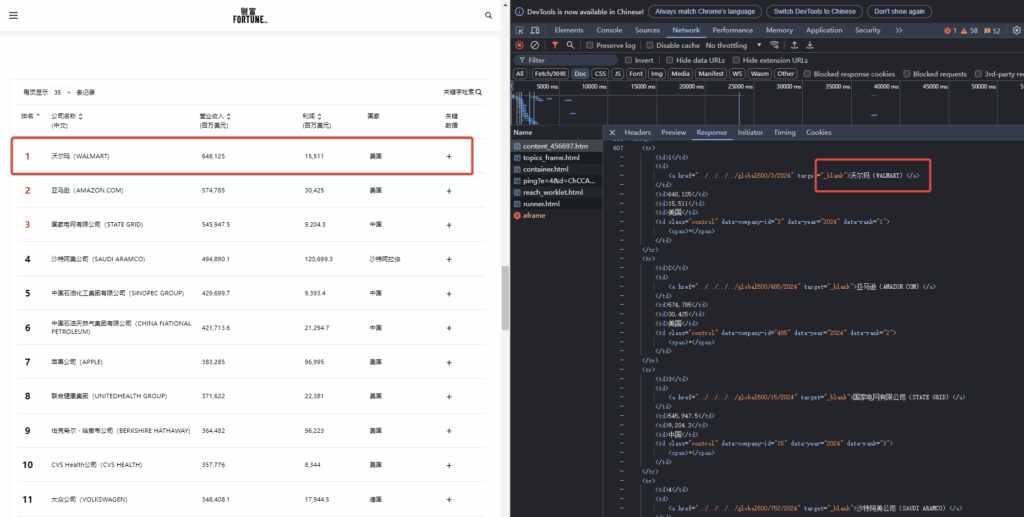1024x517 pixels.
Task: Expand Walmart row with plus sign
Action: [449, 156]
